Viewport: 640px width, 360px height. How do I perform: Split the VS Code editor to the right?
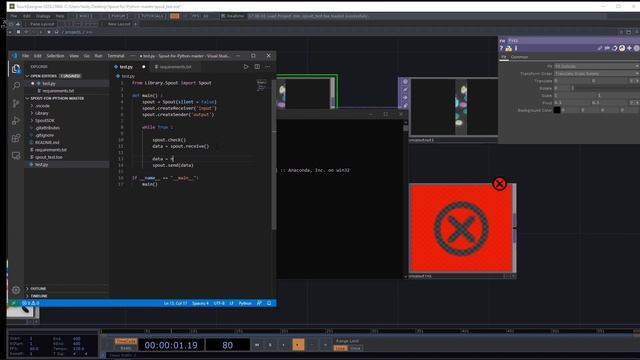pyautogui.click(x=257, y=67)
